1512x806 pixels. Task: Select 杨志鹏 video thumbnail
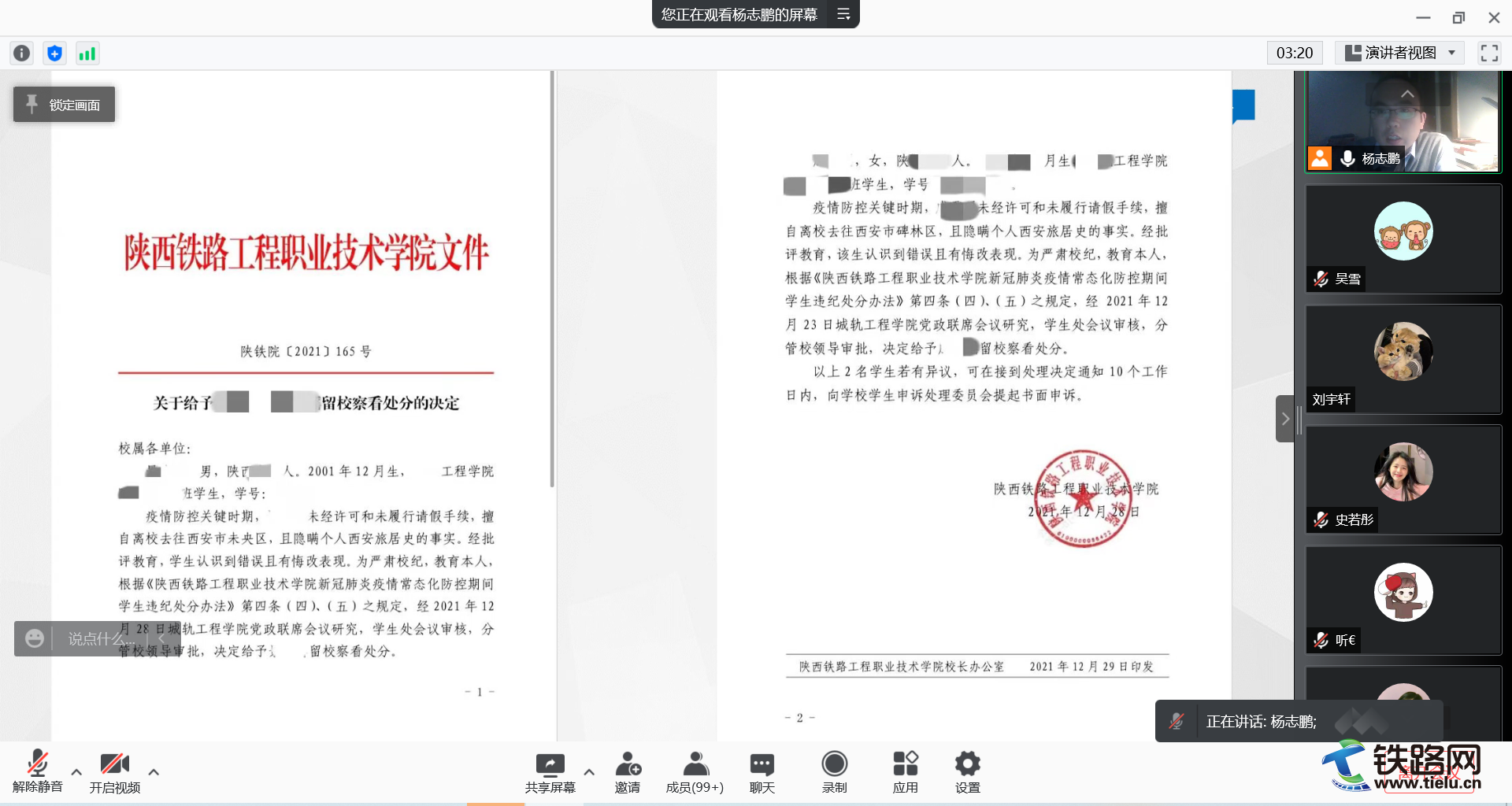pos(1403,122)
